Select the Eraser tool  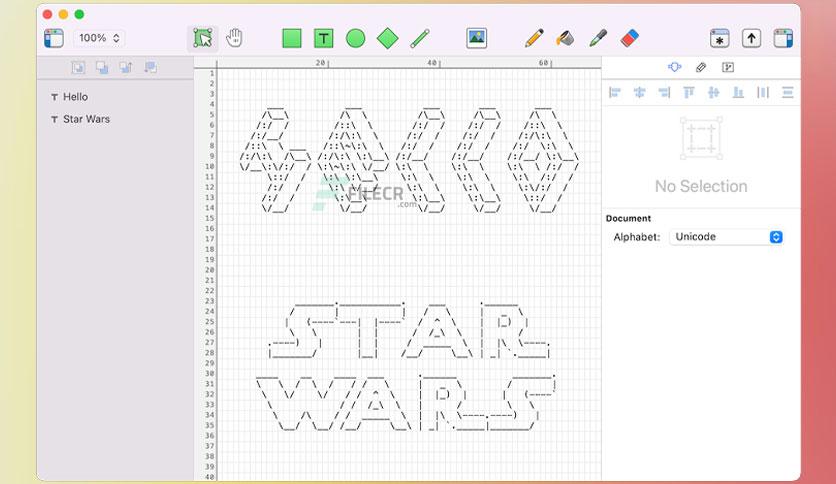pos(630,38)
